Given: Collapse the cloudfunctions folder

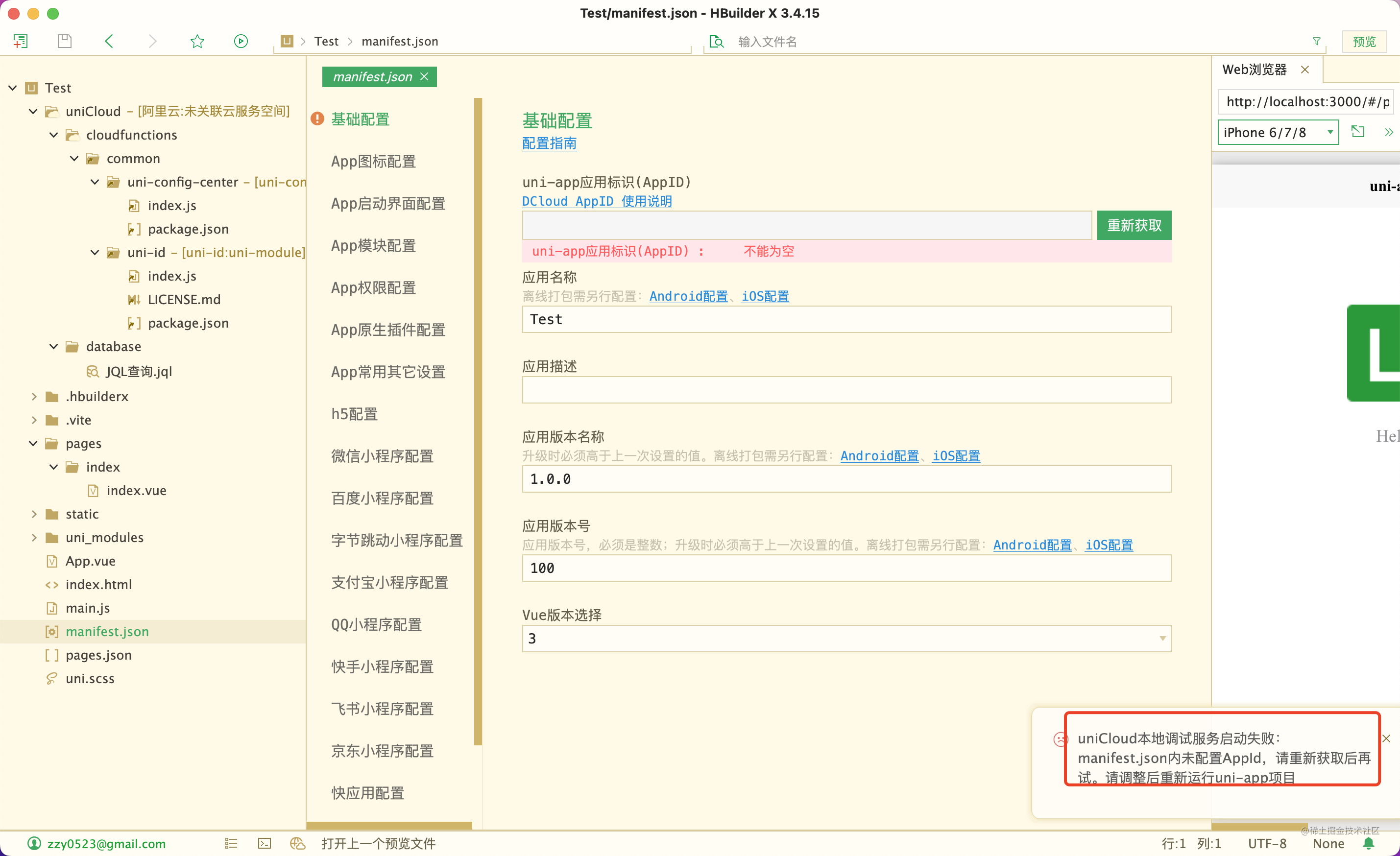Looking at the screenshot, I should (53, 135).
